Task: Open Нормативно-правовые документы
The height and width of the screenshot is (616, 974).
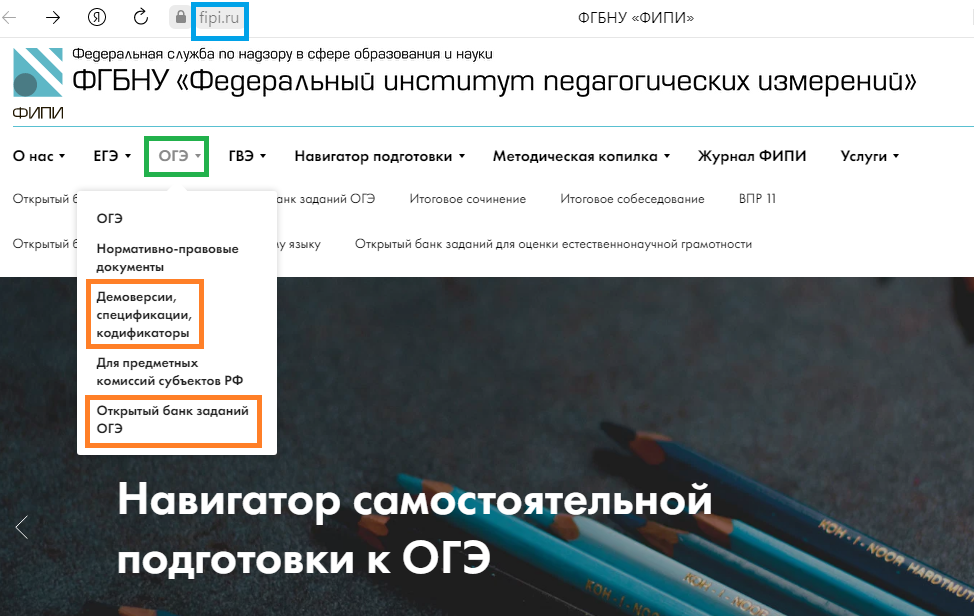Action: click(167, 258)
